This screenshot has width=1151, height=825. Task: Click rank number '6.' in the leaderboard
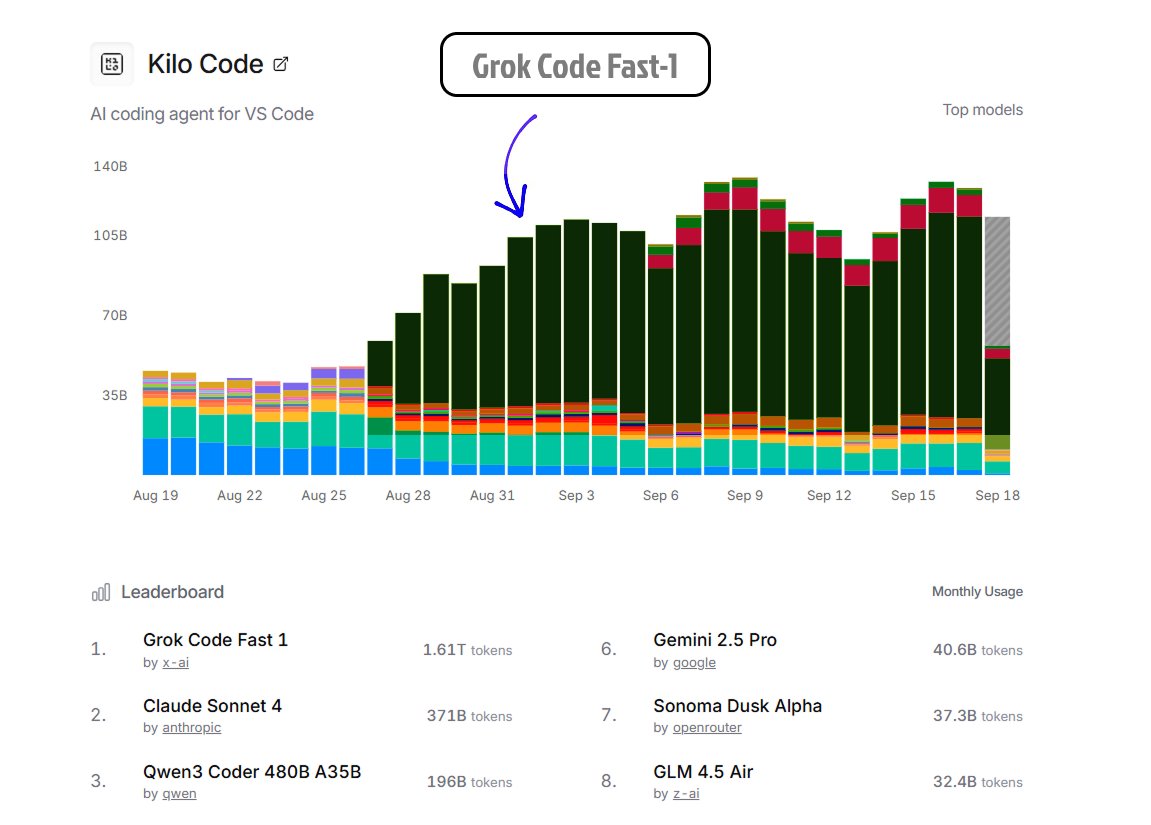[x=609, y=649]
